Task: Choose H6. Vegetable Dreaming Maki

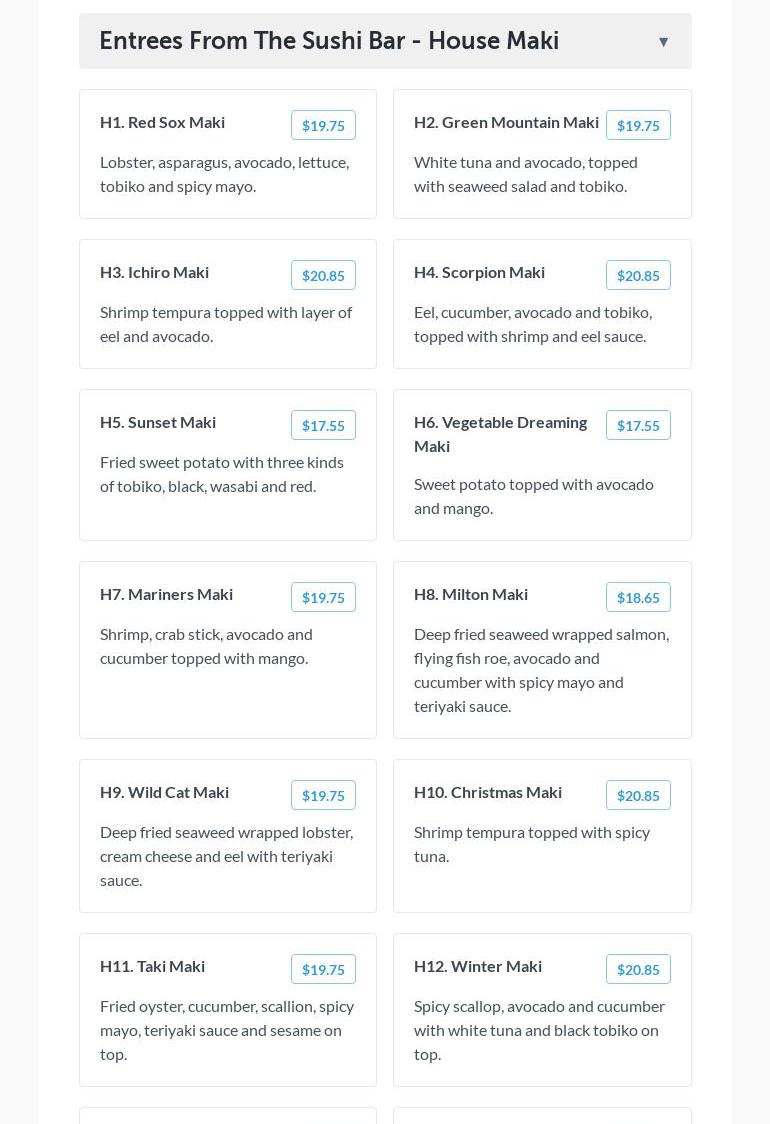Action: click(500, 433)
